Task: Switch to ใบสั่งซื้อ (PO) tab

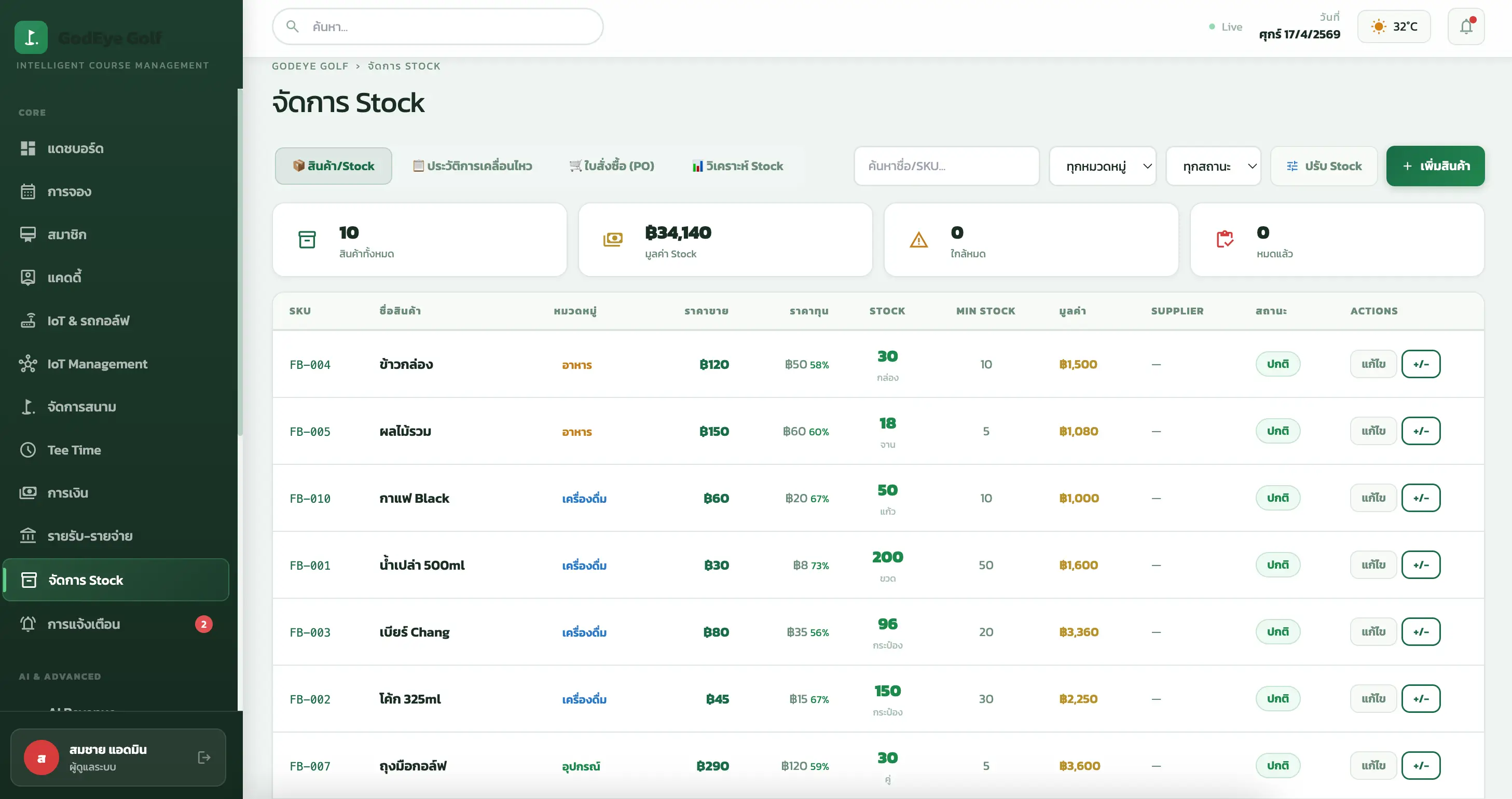Action: pyautogui.click(x=612, y=166)
